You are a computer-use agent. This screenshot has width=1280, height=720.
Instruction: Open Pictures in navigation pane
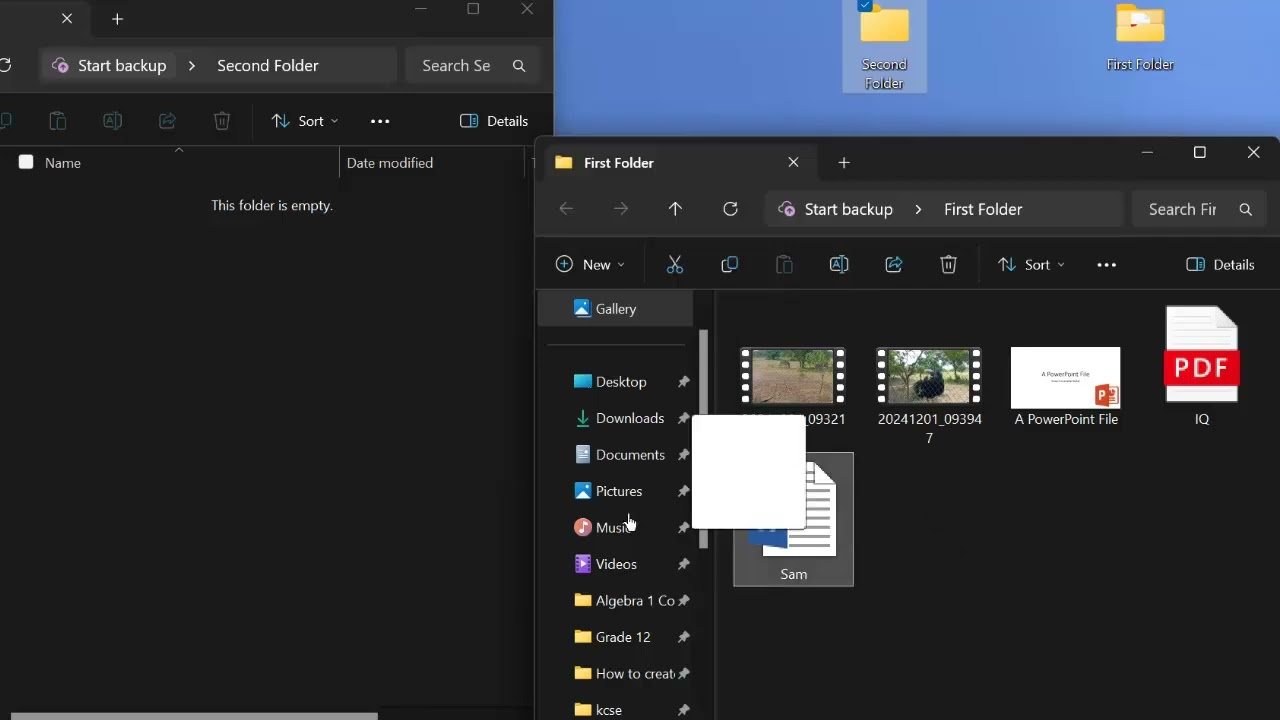tap(619, 491)
